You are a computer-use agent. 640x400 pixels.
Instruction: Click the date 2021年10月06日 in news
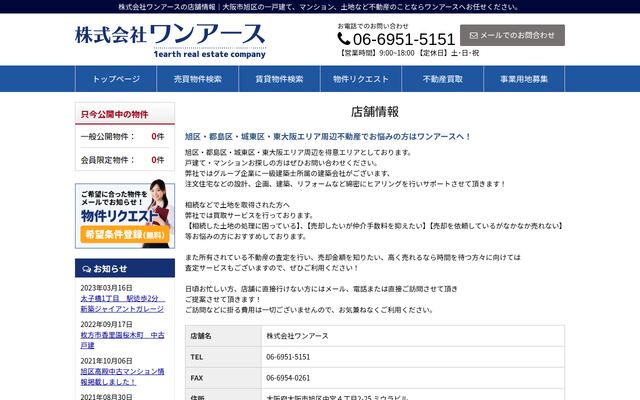pyautogui.click(x=106, y=361)
